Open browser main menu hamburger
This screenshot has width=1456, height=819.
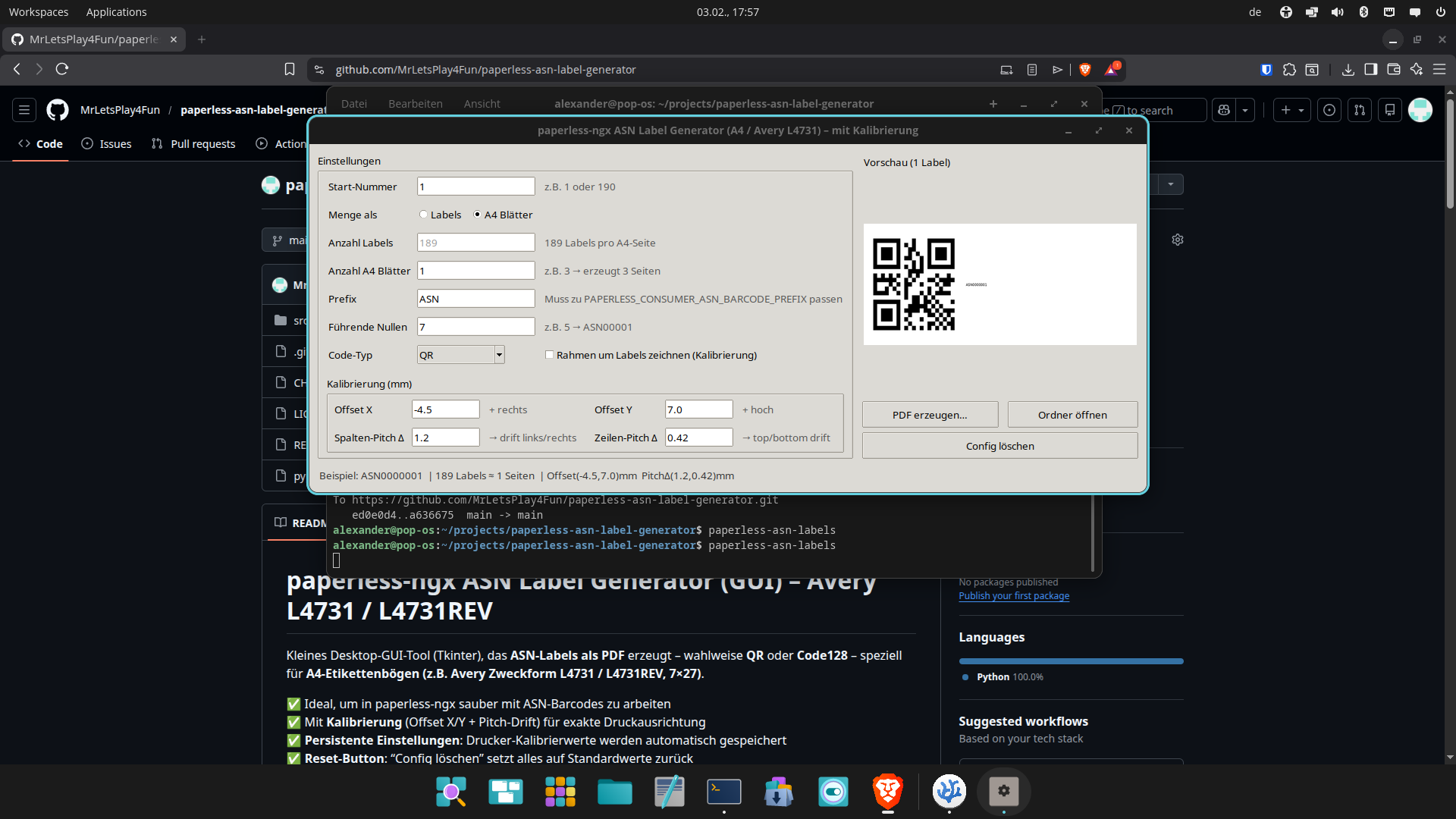pos(1439,69)
